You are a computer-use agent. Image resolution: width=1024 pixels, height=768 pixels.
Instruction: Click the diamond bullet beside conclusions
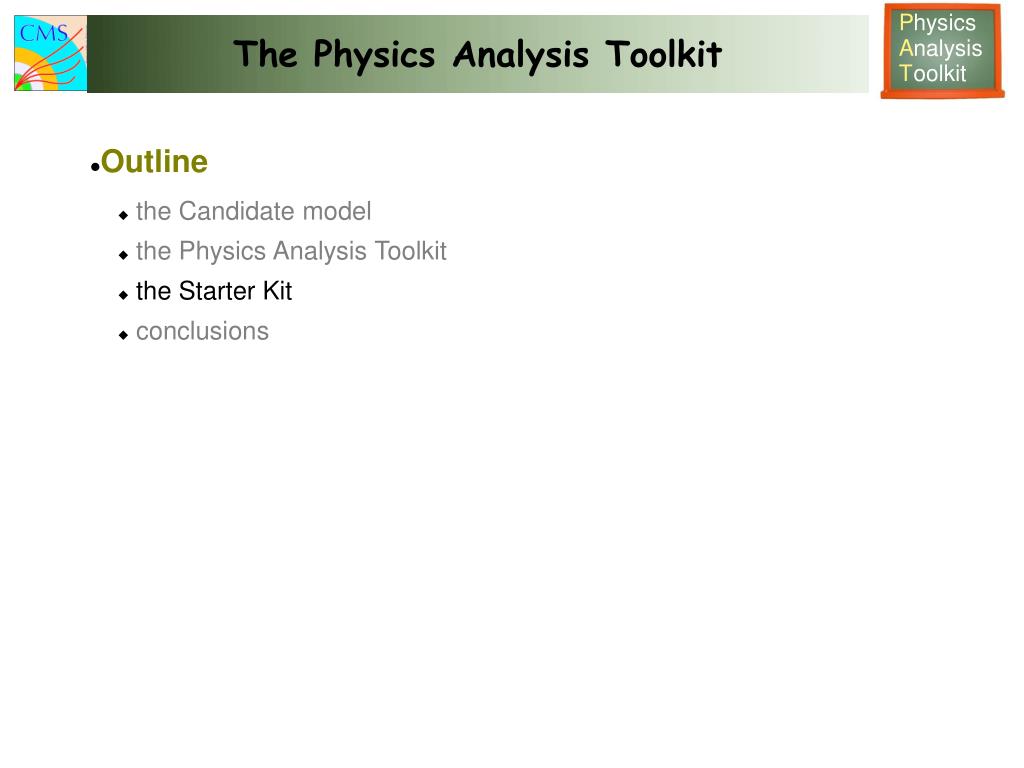pos(123,335)
